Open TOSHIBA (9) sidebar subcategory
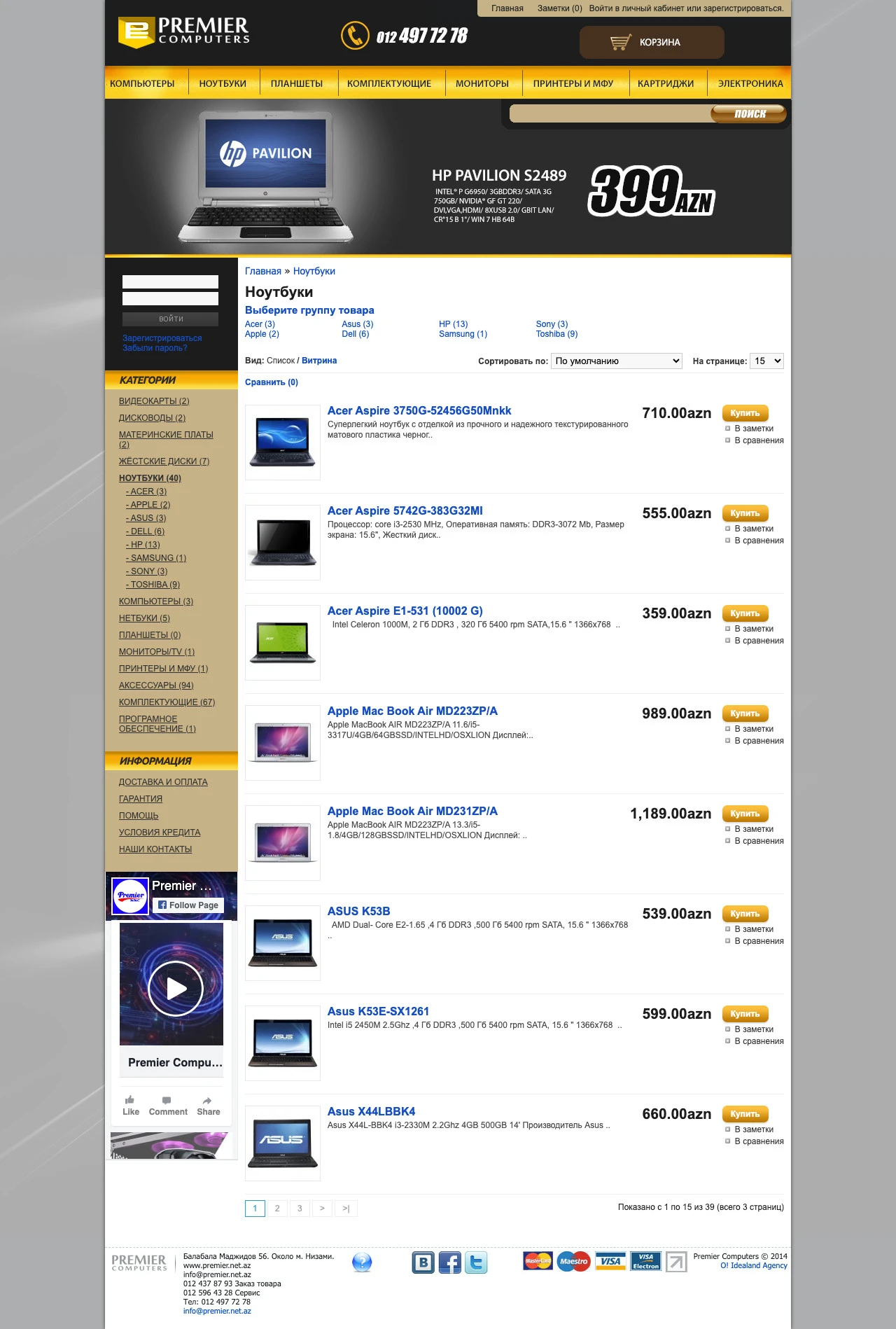 (x=153, y=585)
